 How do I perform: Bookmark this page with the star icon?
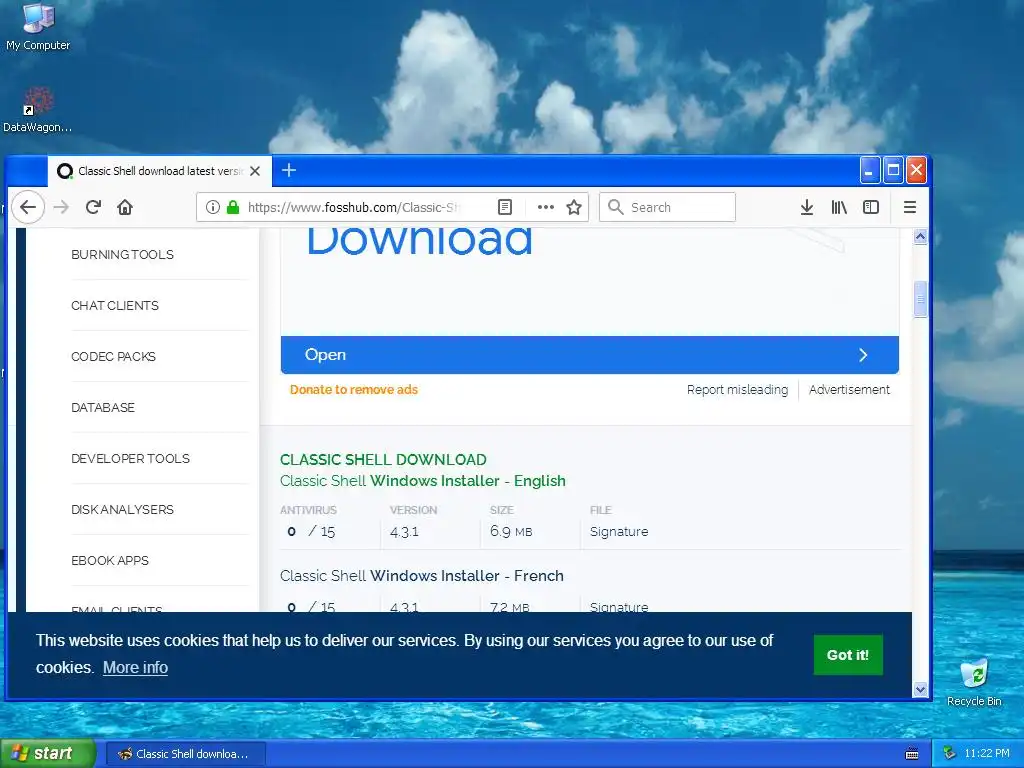(x=574, y=207)
